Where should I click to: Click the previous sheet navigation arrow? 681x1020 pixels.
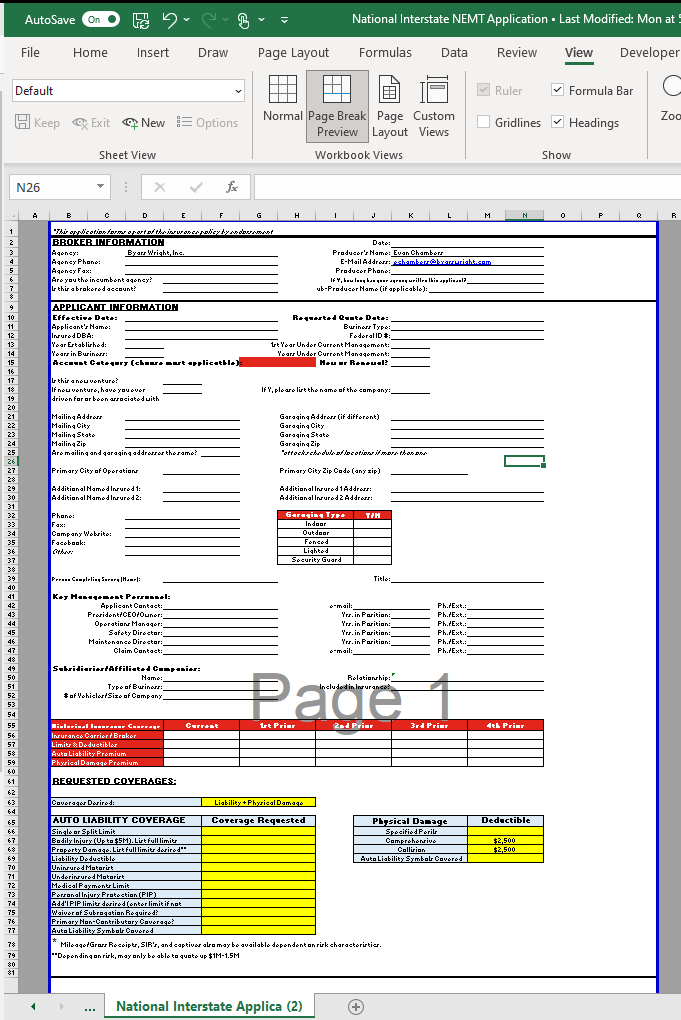[33, 1007]
